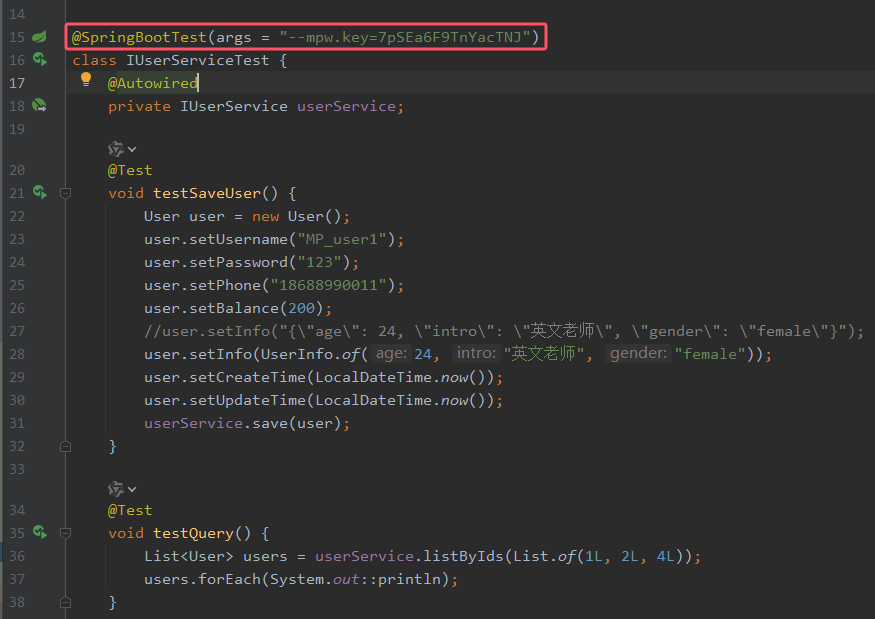875x619 pixels.
Task: Click the userService.save(user) call
Action: 243,423
